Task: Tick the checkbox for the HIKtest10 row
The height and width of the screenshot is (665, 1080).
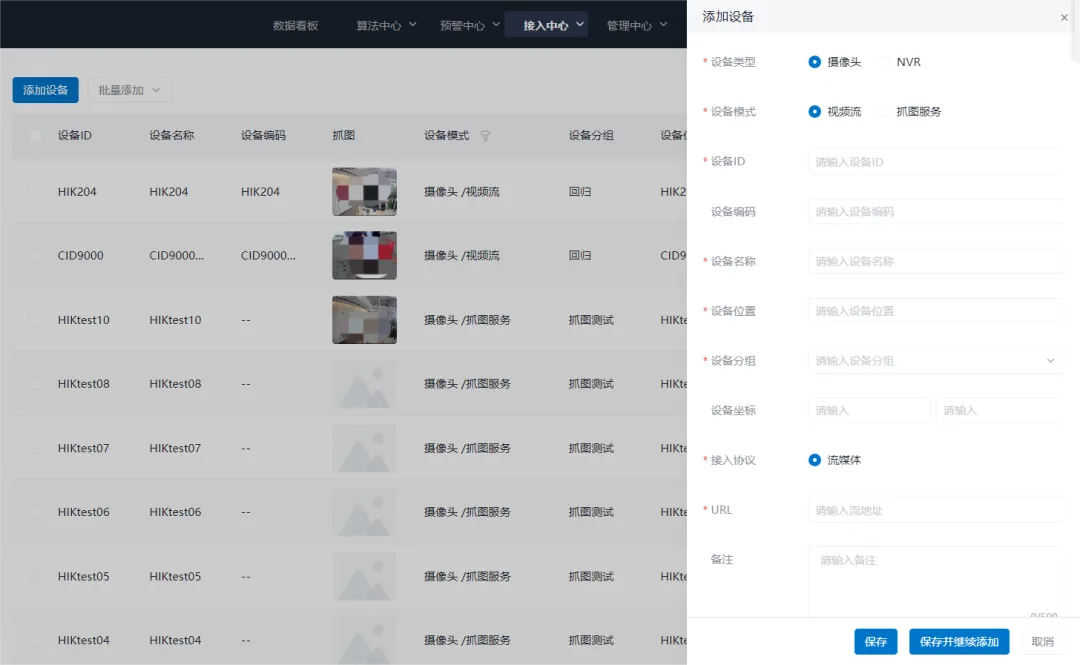Action: [35, 320]
